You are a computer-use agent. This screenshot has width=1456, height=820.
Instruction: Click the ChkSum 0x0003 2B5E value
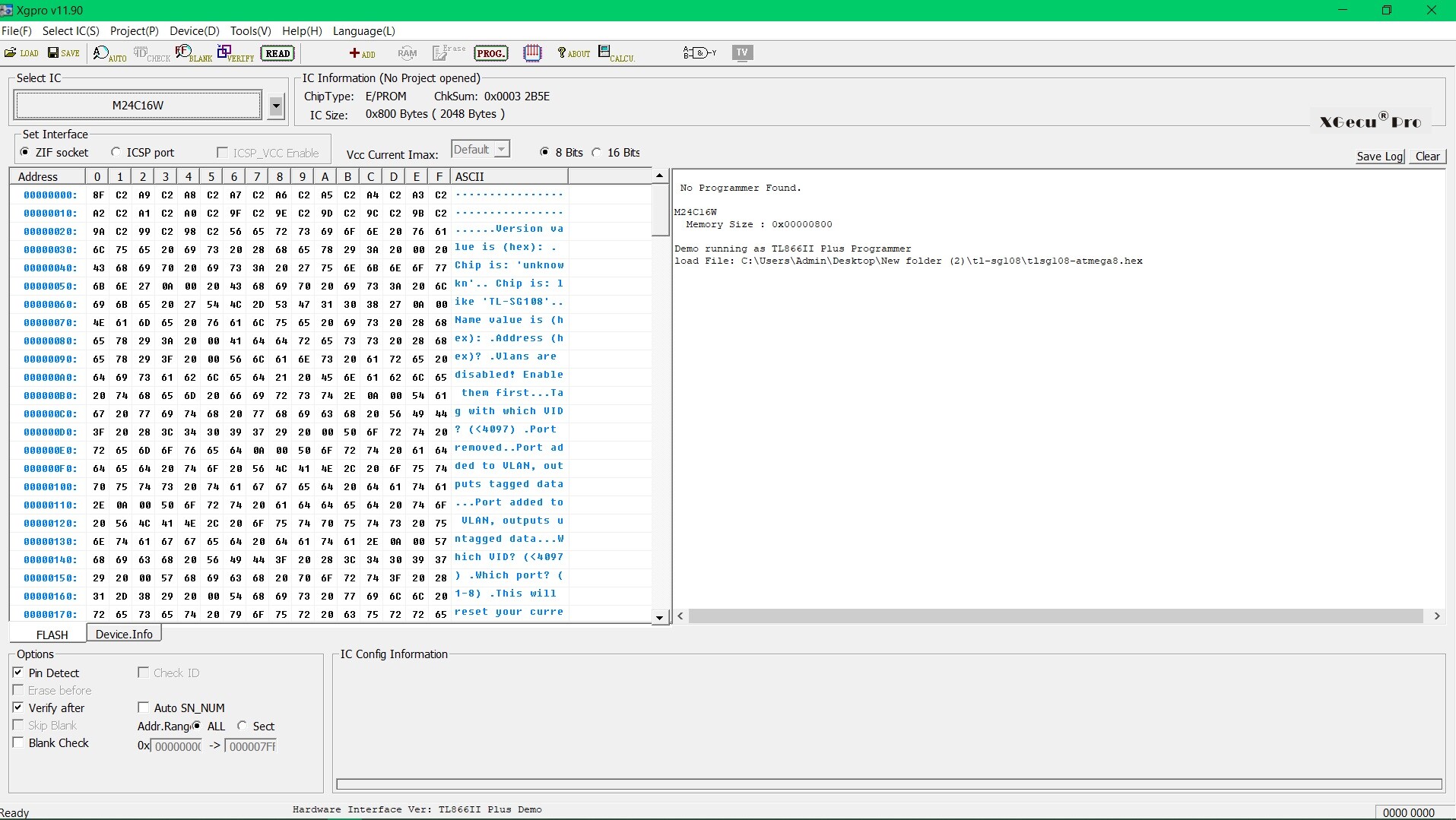[x=517, y=97]
